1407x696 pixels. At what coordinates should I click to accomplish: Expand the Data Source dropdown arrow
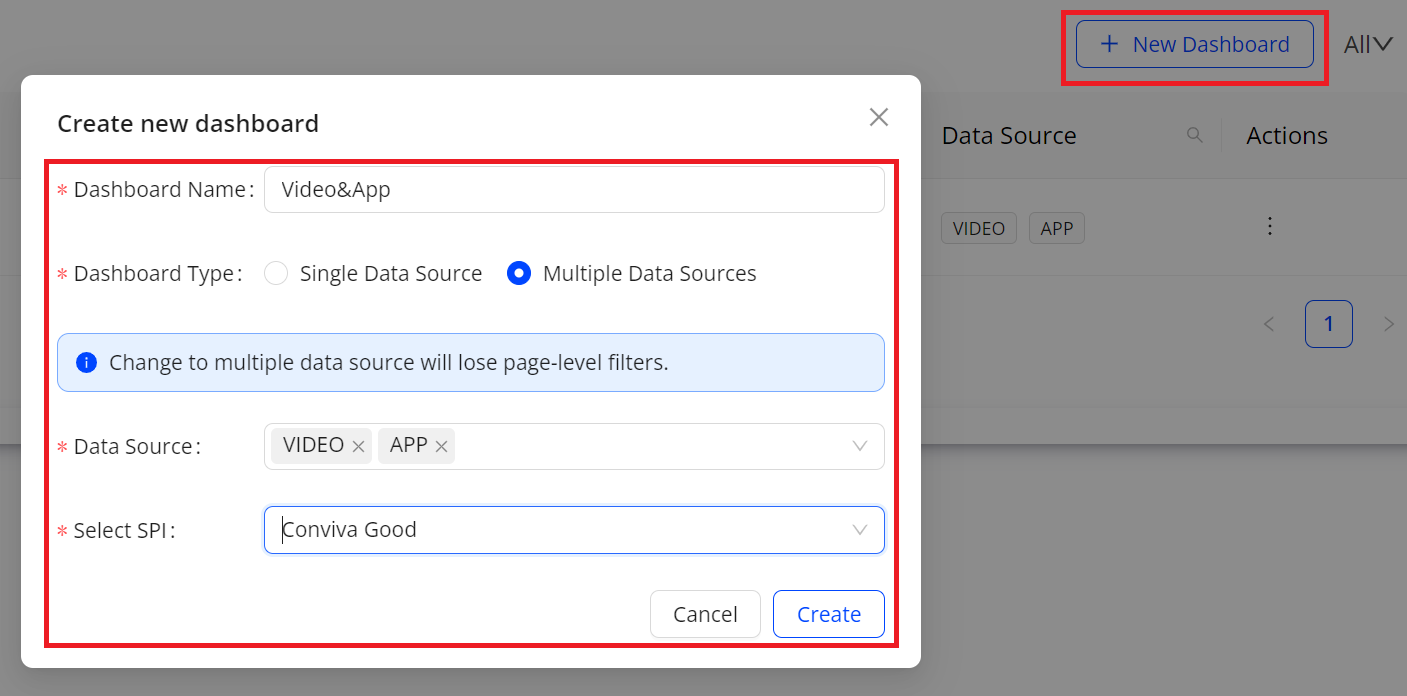[859, 446]
